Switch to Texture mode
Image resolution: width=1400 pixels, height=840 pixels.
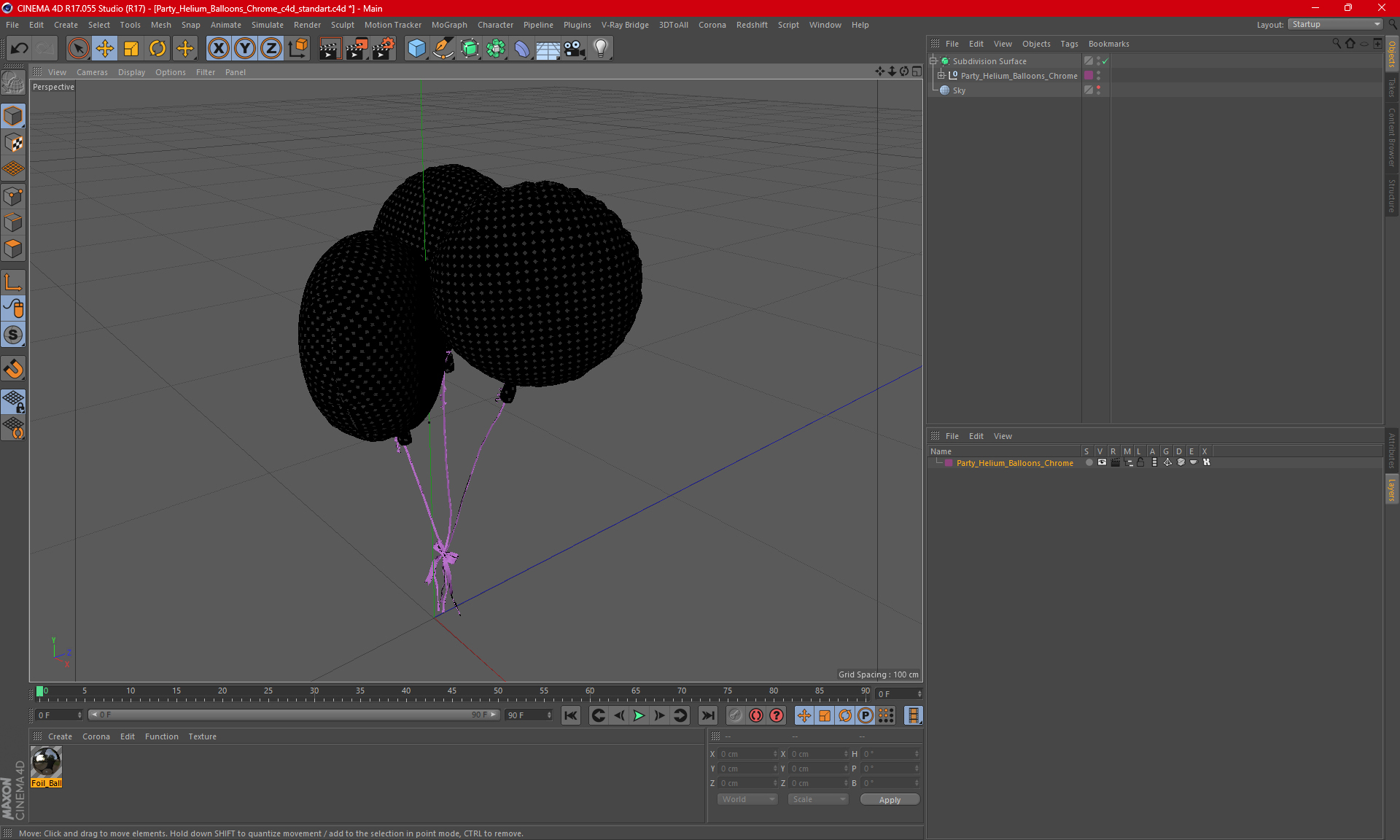[13, 143]
